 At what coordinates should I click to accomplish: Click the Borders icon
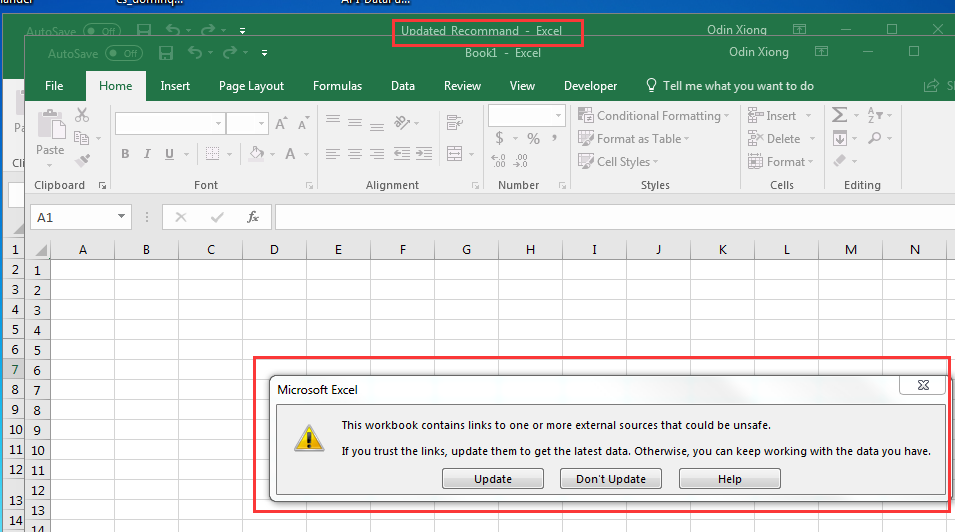tap(212, 154)
